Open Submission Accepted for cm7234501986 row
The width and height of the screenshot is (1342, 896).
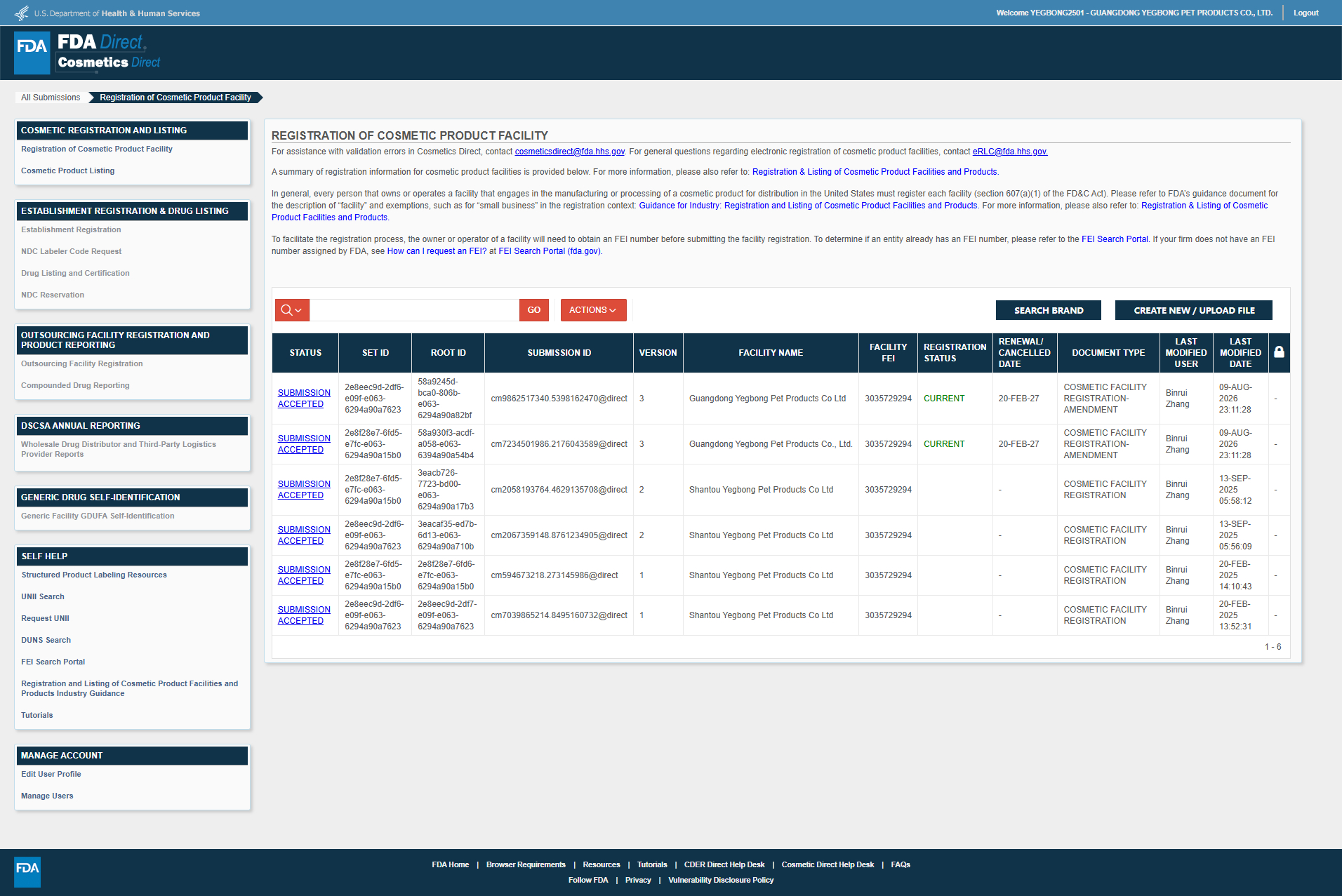pyautogui.click(x=304, y=444)
